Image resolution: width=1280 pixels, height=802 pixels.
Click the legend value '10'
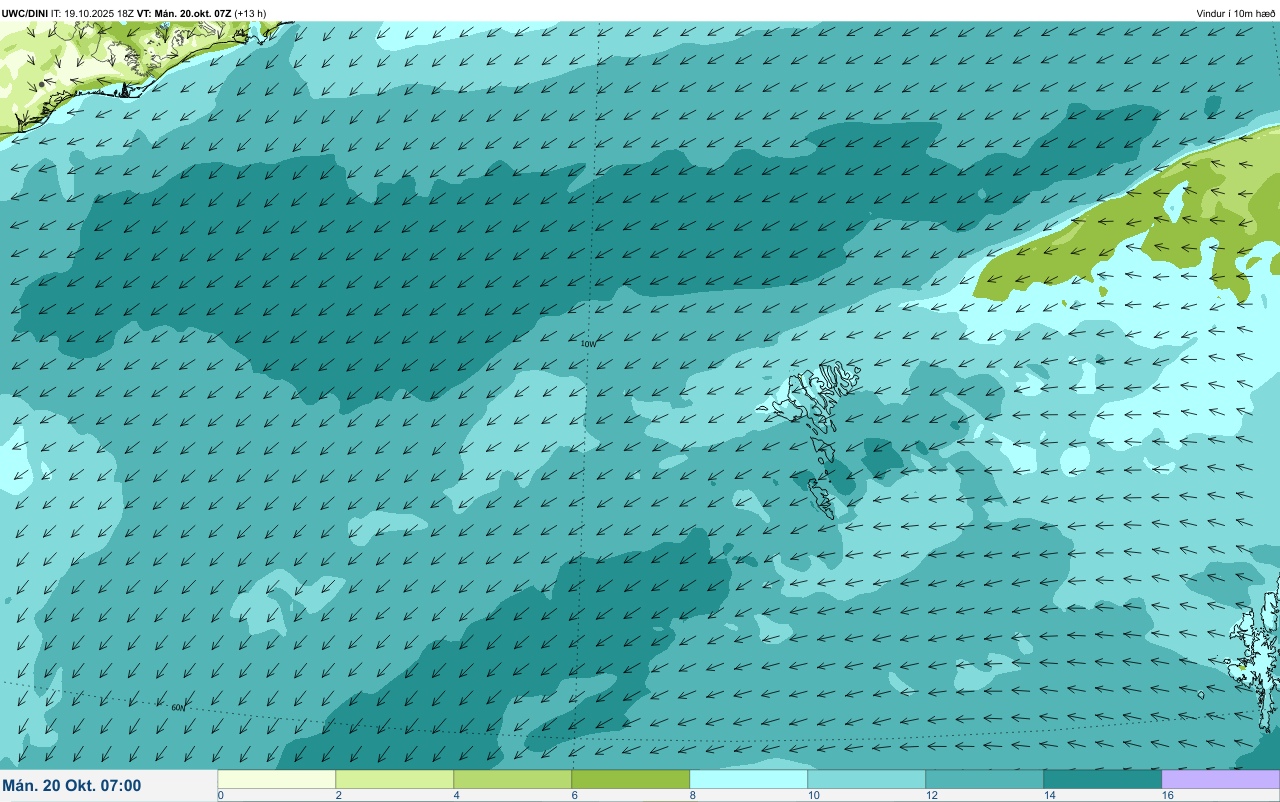pos(814,795)
